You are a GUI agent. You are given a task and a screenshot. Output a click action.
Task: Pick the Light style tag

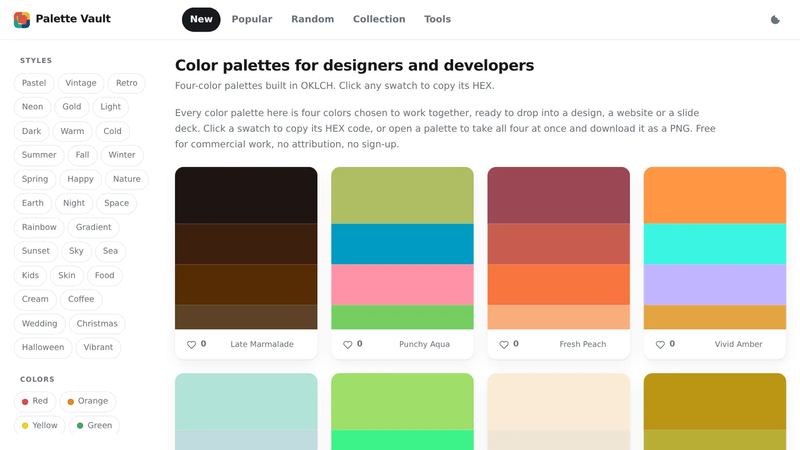point(111,107)
